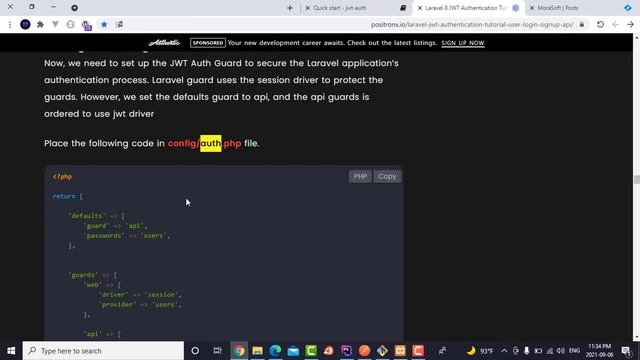The height and width of the screenshot is (360, 640).
Task: Click the people icon in taskbar
Action: tap(442, 351)
